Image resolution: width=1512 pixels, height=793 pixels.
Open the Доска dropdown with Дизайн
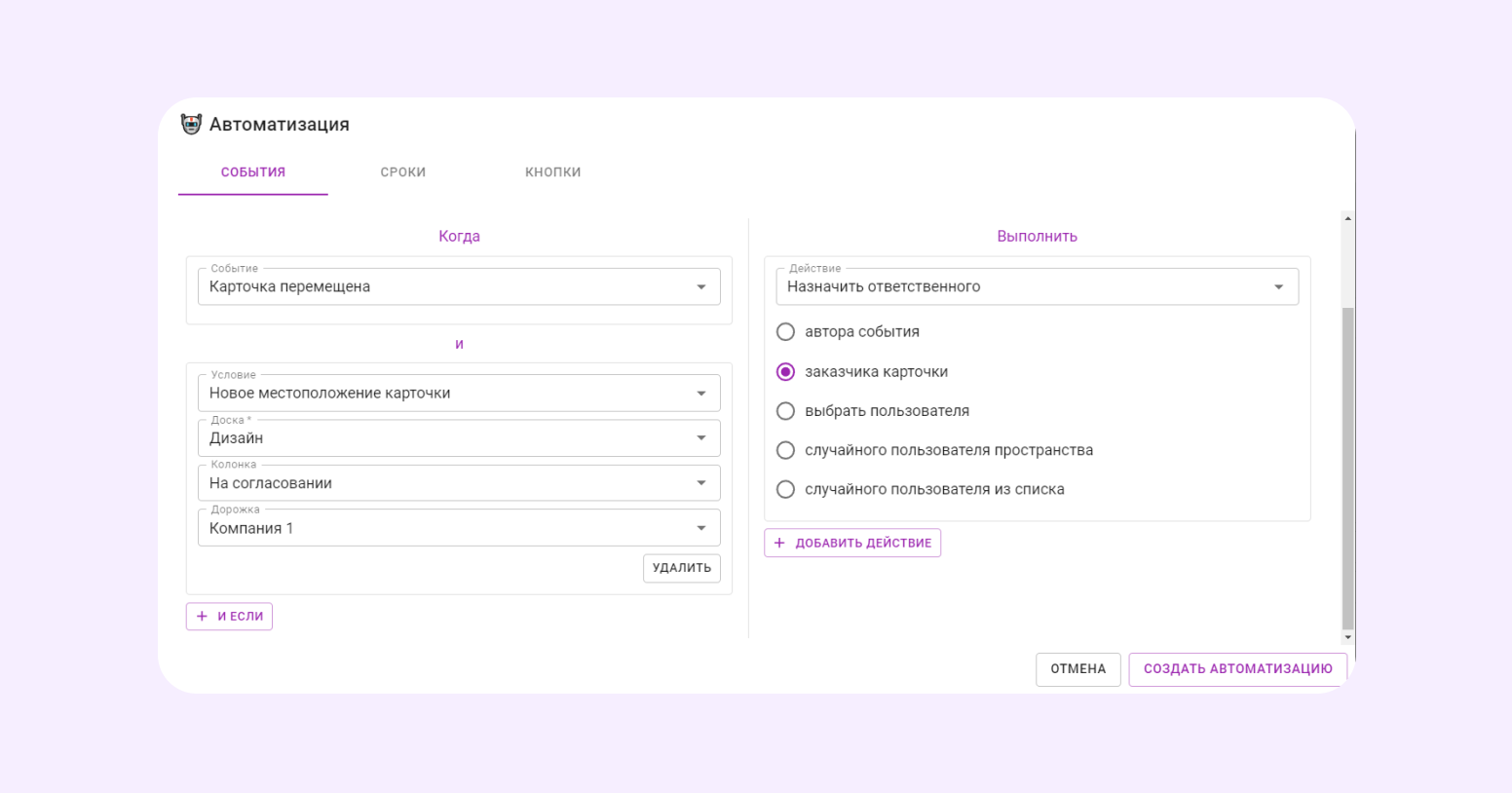[x=459, y=437]
